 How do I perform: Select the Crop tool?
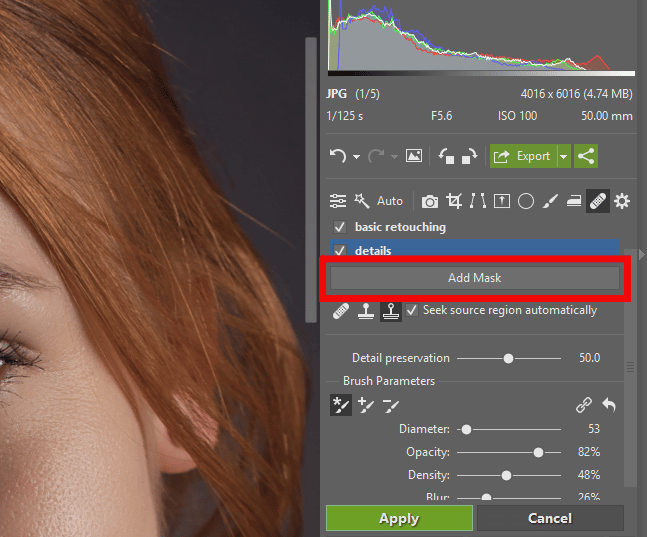pos(454,201)
